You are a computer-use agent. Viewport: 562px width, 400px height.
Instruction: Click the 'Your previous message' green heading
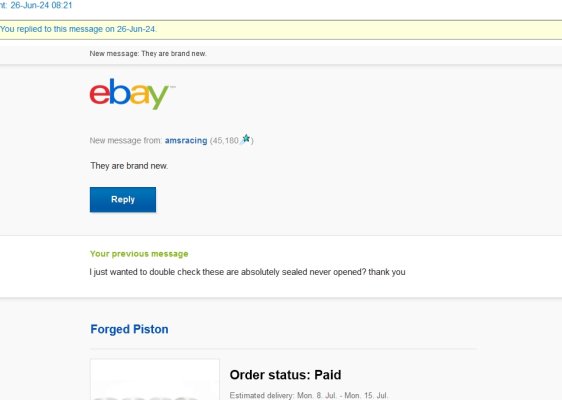click(x=139, y=254)
